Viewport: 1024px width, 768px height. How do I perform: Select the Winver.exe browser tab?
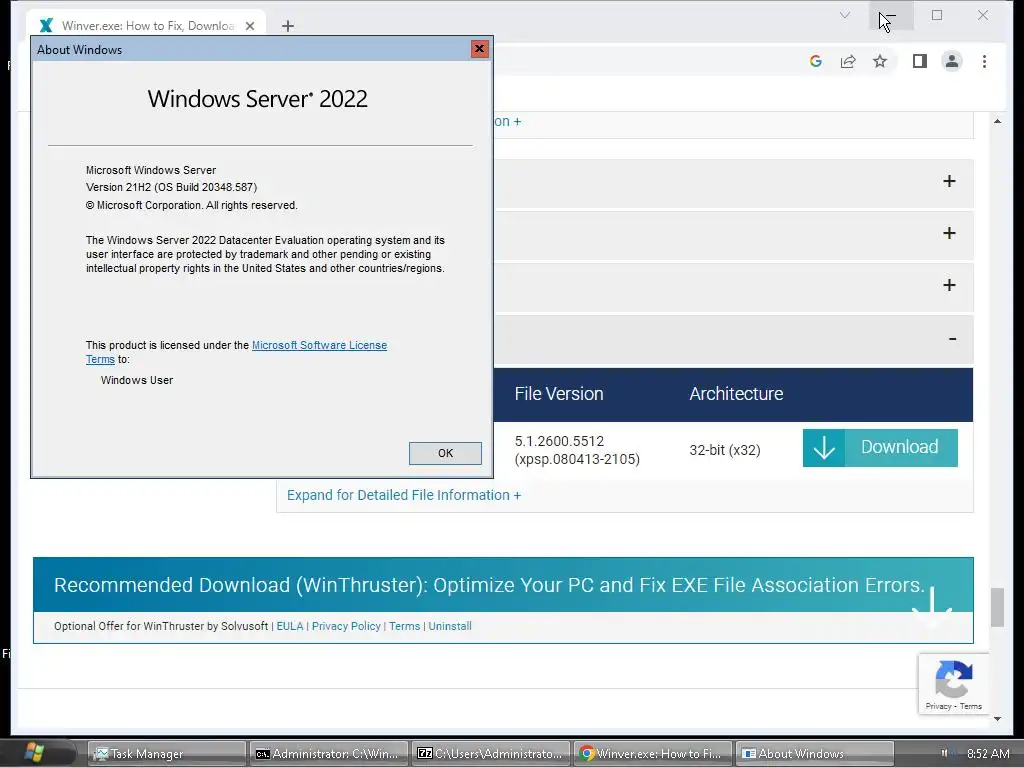click(146, 26)
